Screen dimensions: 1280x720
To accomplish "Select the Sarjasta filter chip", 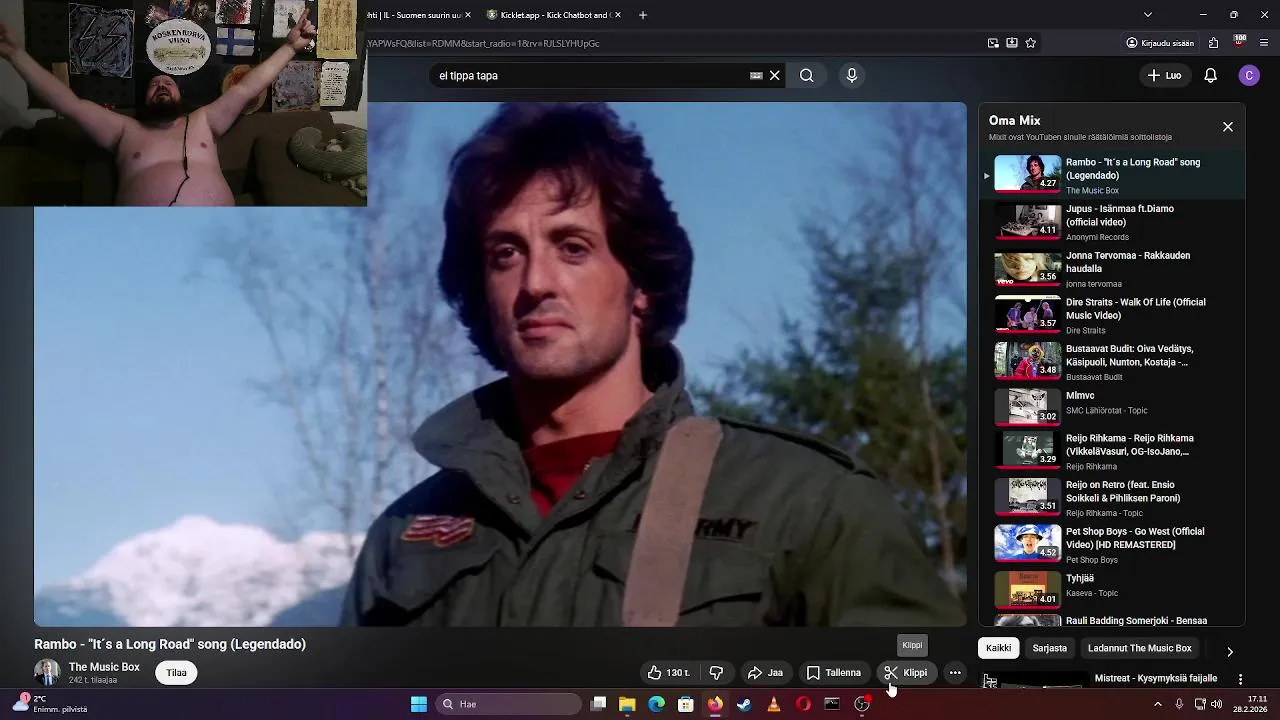I will 1049,648.
